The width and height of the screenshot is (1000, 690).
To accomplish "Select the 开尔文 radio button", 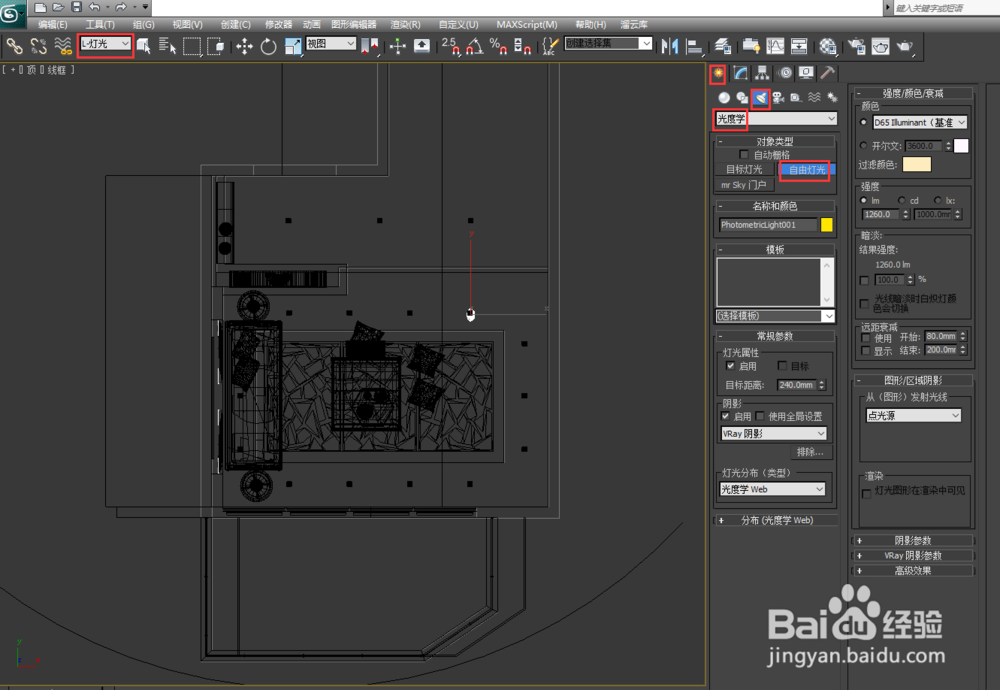I will point(864,145).
